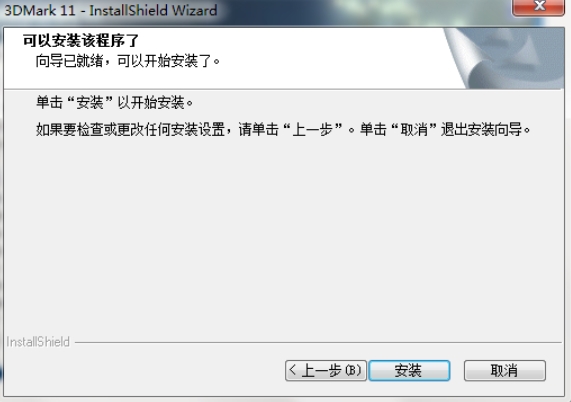This screenshot has height=402, width=571.
Task: Go back with the 上一步(B) button
Action: coord(326,371)
